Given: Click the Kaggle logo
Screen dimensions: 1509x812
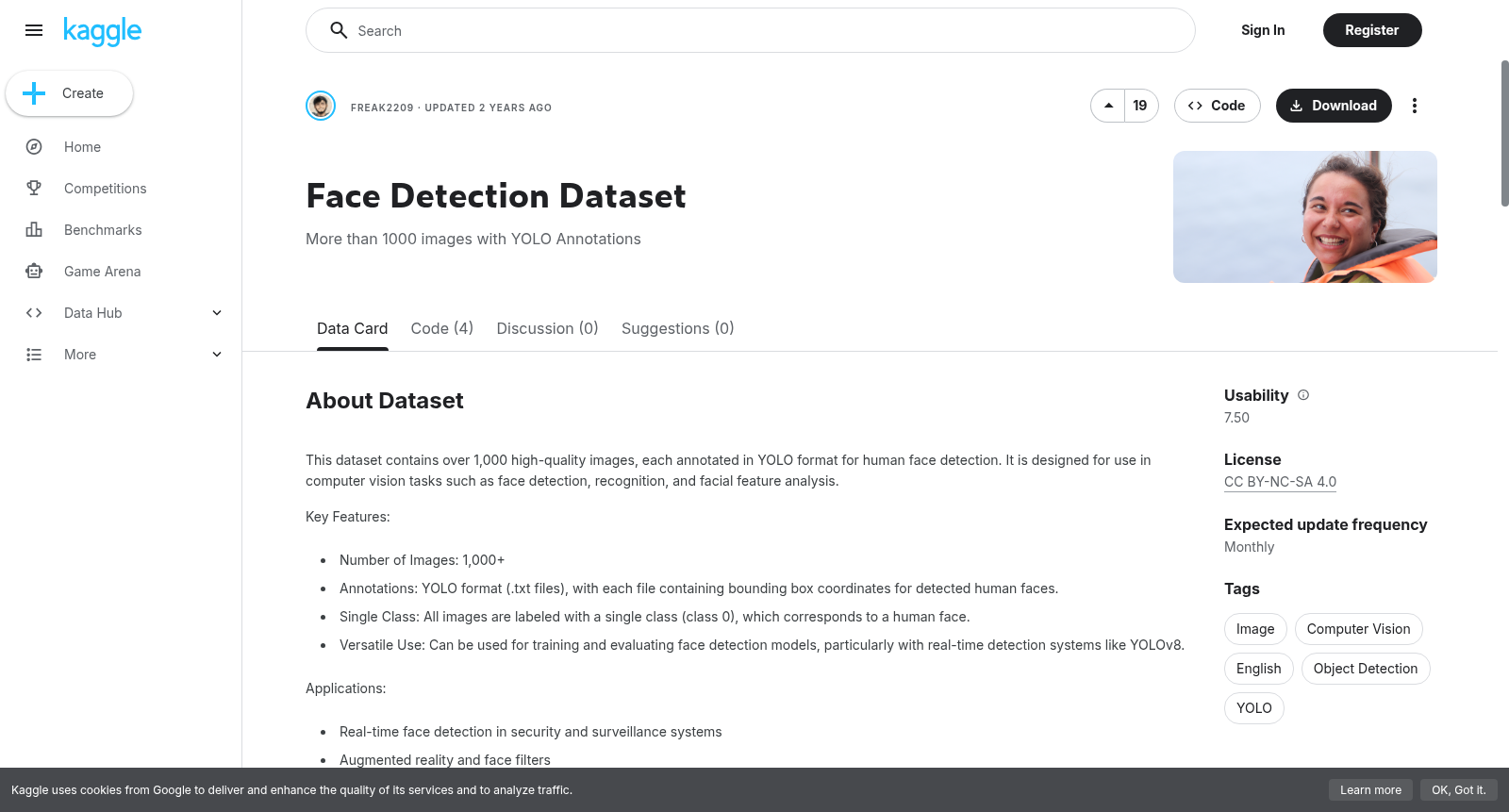Looking at the screenshot, I should pos(102,31).
